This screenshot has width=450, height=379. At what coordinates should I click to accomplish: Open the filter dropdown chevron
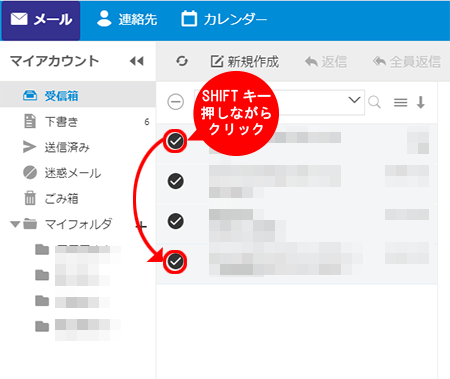point(354,100)
